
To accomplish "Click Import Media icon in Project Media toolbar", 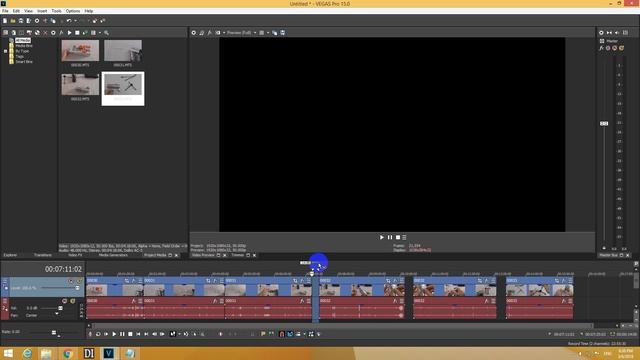I will tap(13, 33).
